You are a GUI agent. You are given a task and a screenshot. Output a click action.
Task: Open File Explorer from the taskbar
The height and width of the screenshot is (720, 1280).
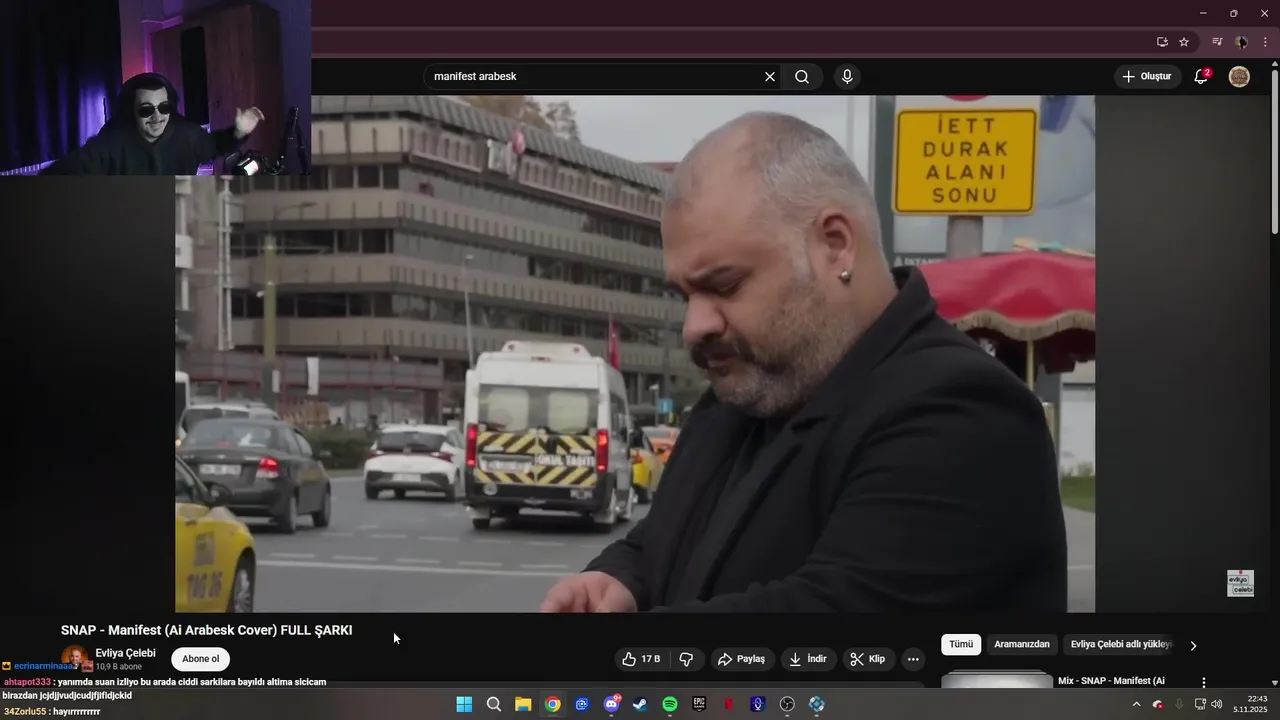523,704
